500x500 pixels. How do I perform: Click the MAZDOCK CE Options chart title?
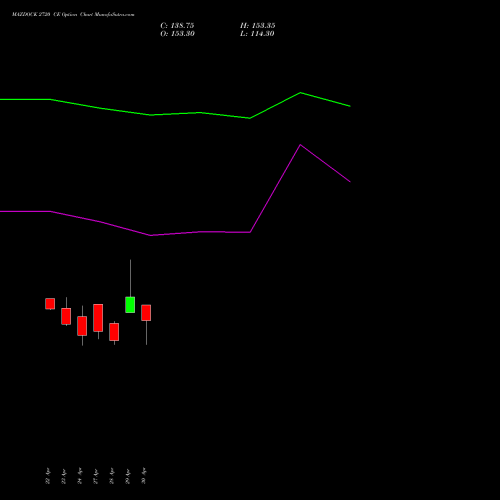pyautogui.click(x=73, y=15)
